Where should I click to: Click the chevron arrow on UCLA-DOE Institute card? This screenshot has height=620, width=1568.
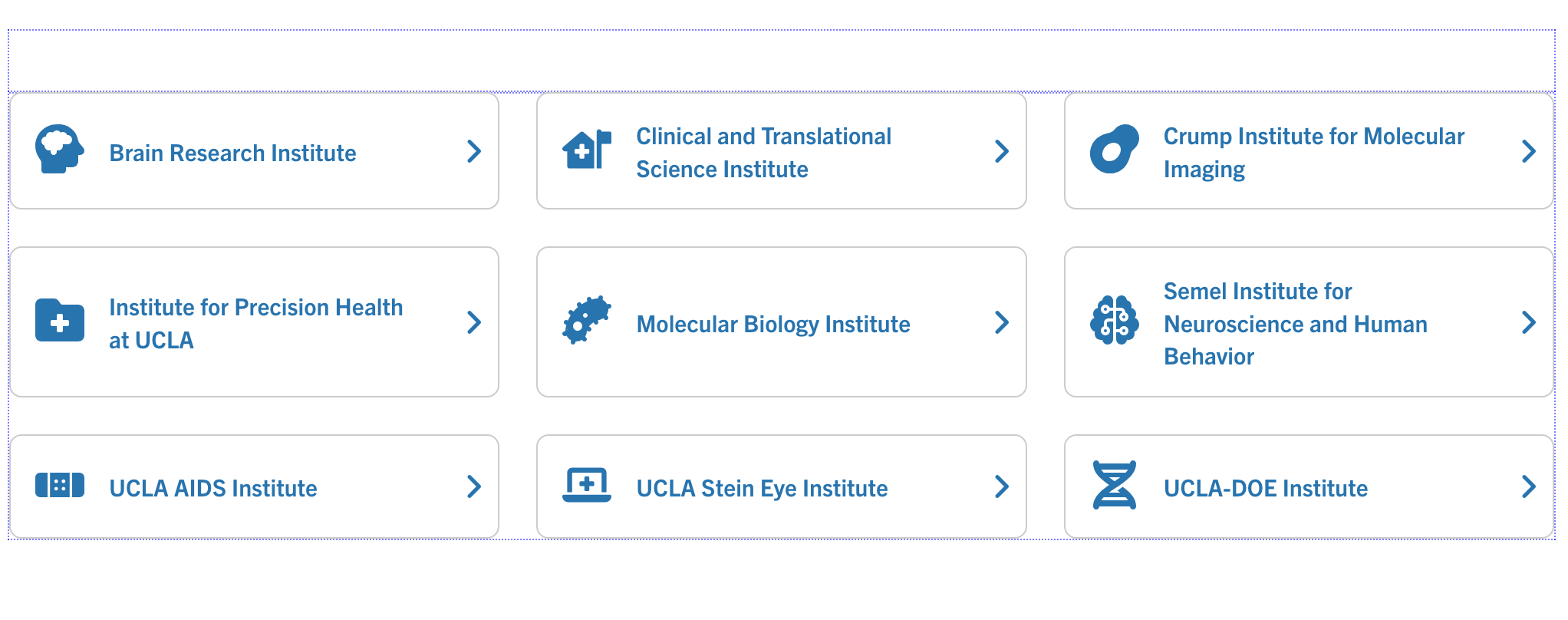coord(1528,486)
